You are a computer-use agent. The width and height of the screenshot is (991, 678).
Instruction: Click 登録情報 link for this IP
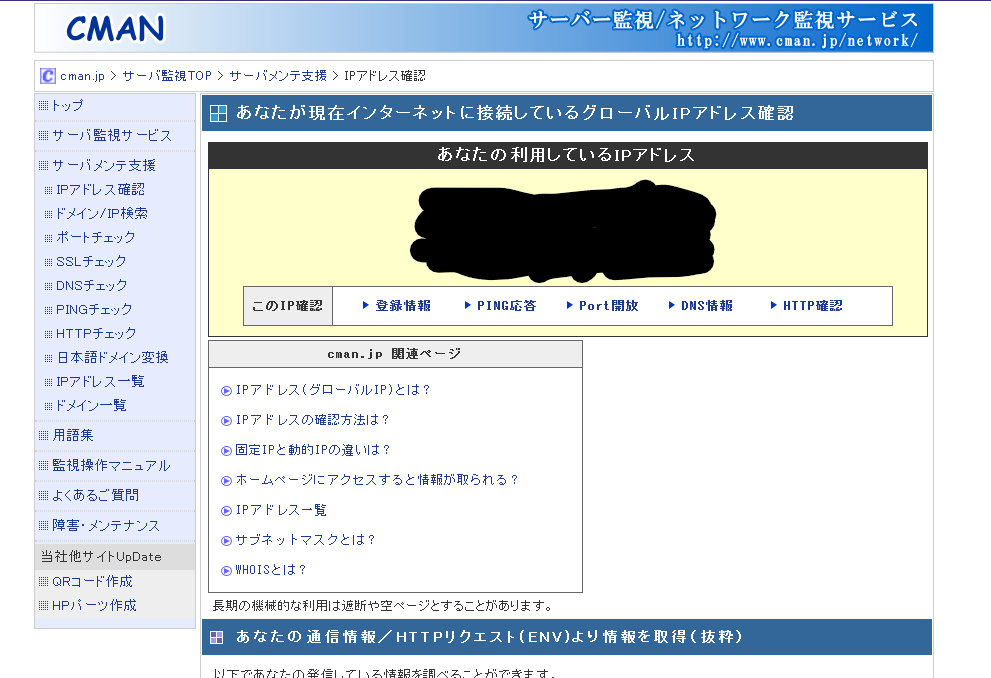[x=403, y=306]
